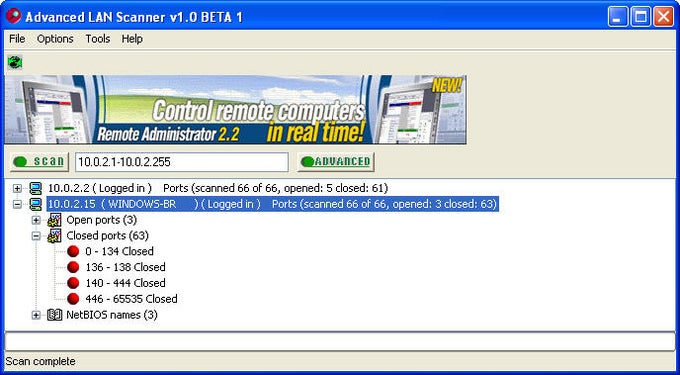Click the green refresh icon in the toolbar
The width and height of the screenshot is (680, 375).
[x=15, y=62]
